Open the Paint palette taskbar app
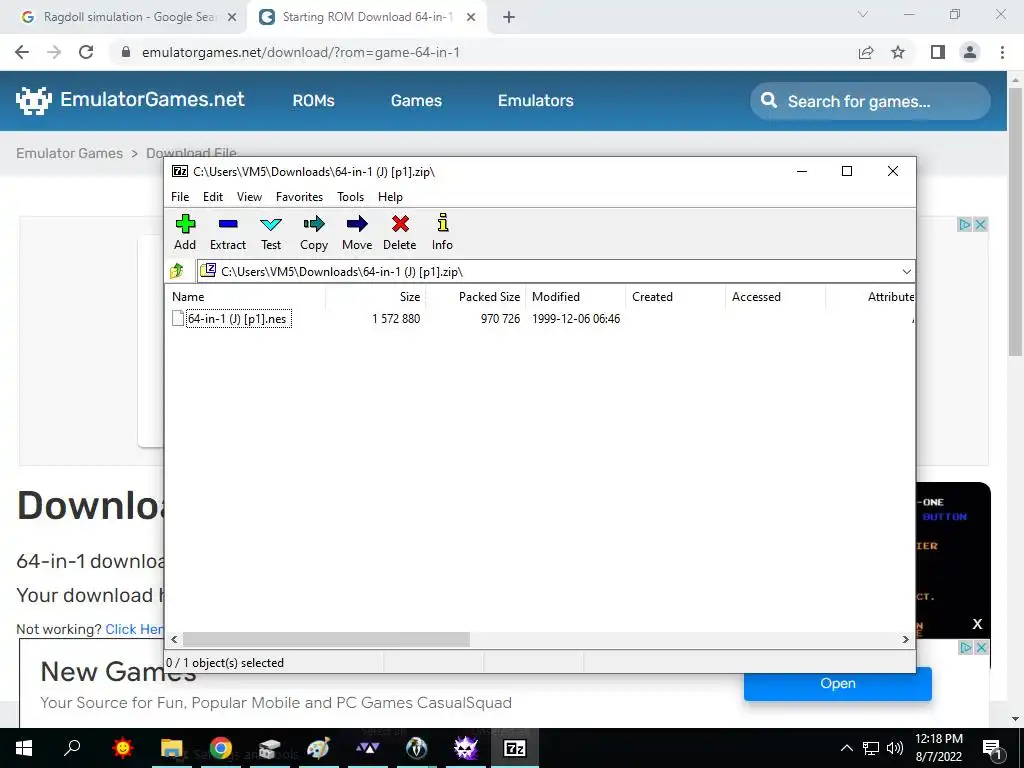The height and width of the screenshot is (768, 1024). click(319, 748)
